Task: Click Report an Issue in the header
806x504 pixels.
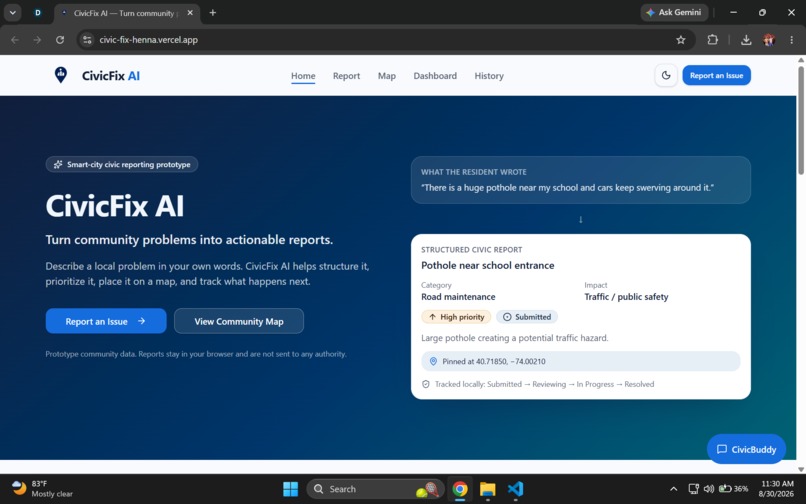Action: pos(716,76)
